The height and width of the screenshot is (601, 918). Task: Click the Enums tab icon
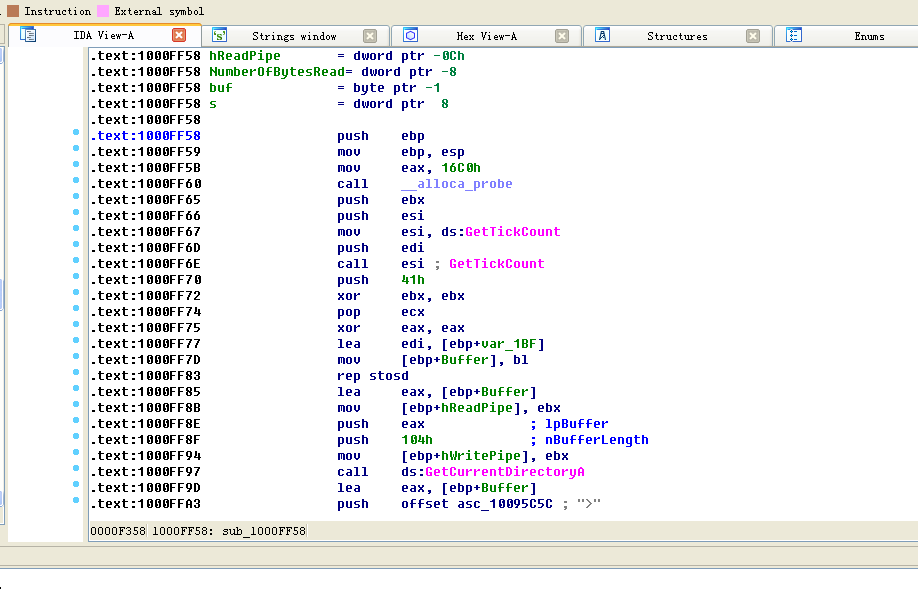794,36
